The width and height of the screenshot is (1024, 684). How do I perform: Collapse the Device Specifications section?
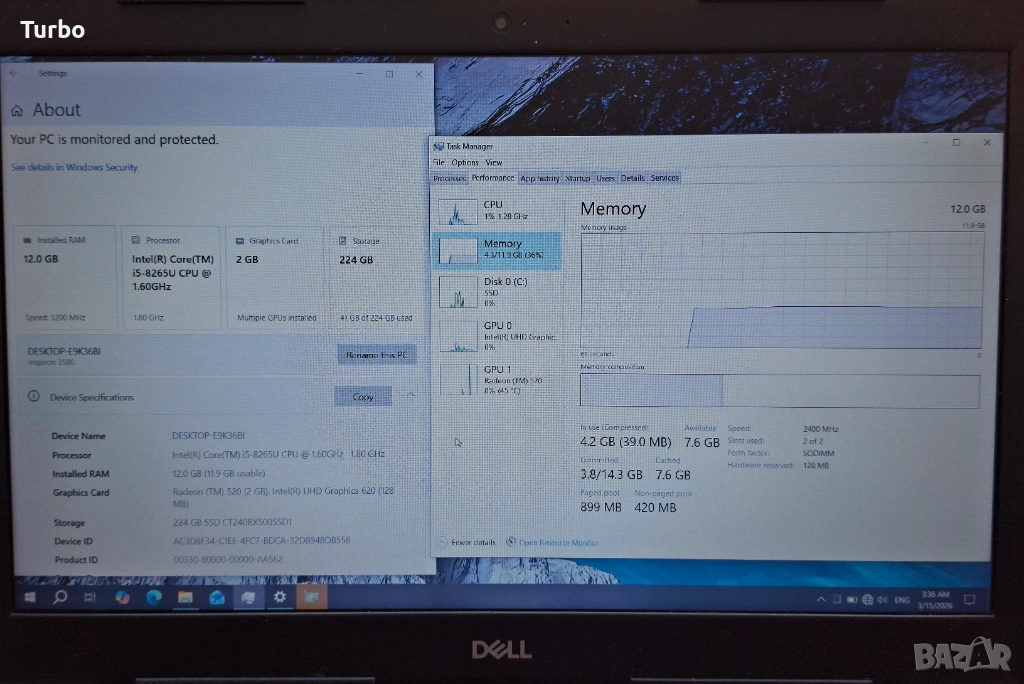click(x=410, y=396)
